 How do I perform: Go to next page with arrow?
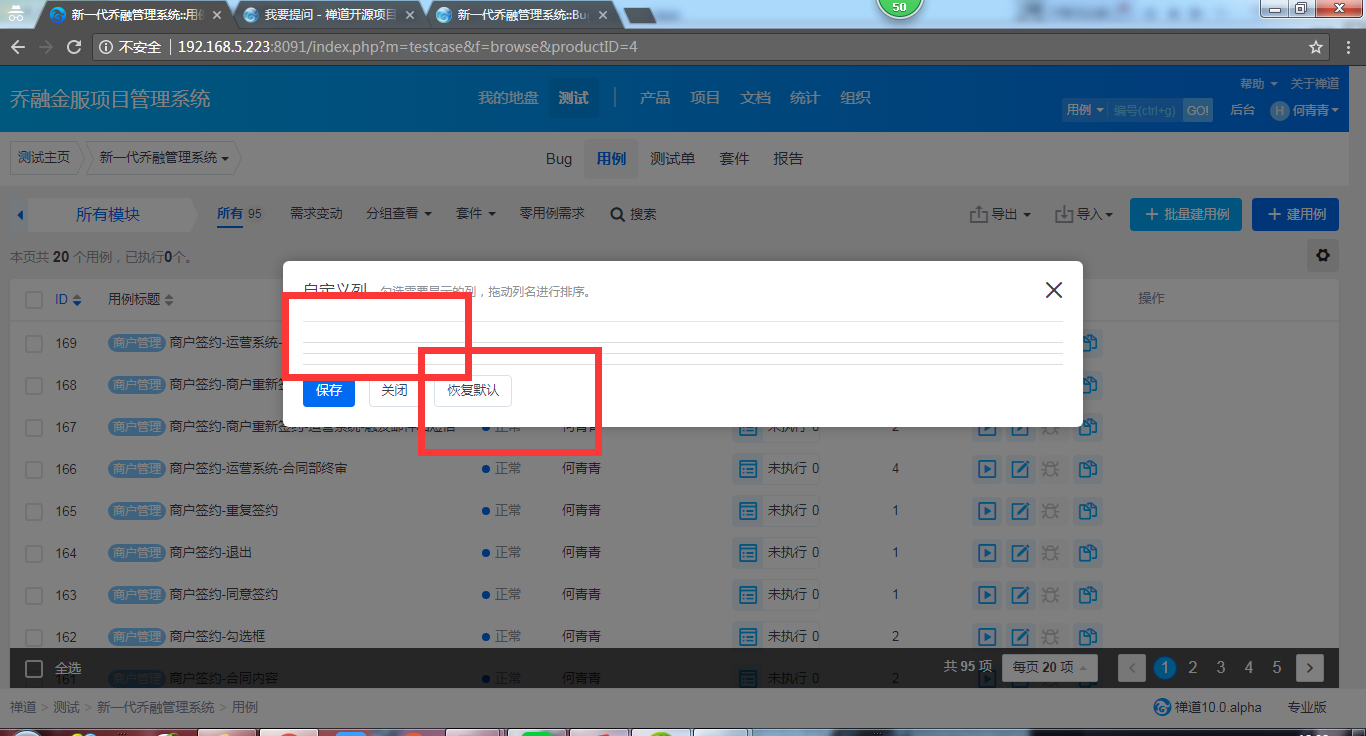(x=1310, y=668)
